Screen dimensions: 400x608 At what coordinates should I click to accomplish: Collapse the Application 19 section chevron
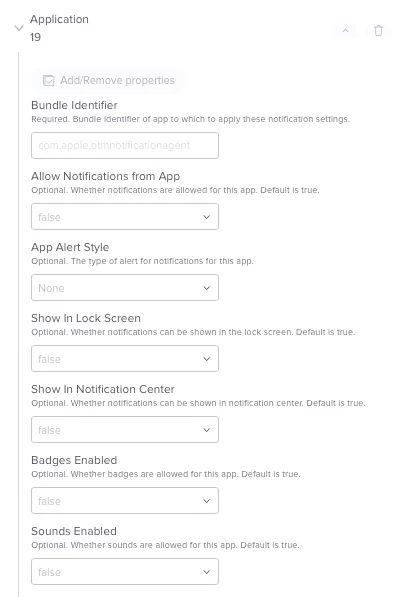[19, 28]
